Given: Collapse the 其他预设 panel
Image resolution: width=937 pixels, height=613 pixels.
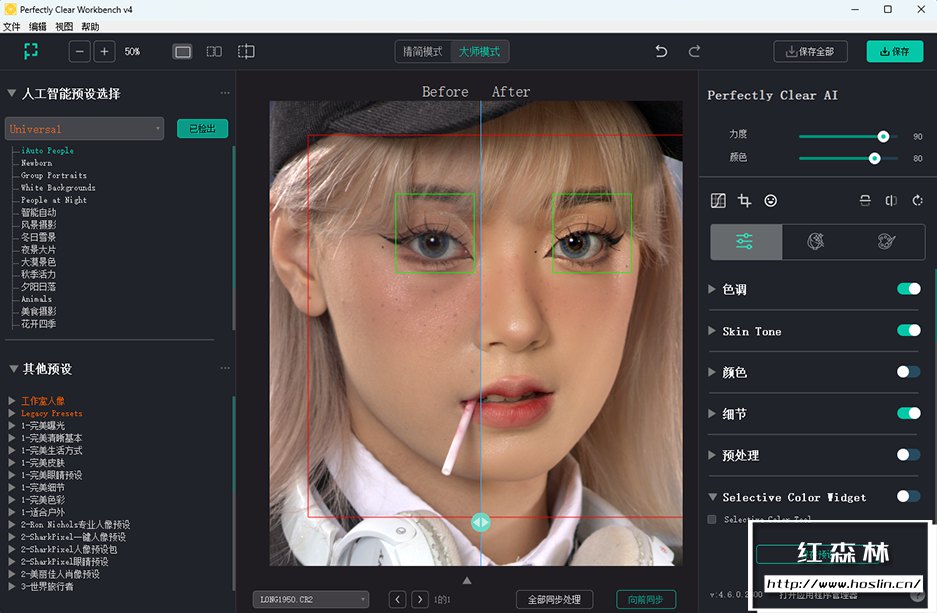Looking at the screenshot, I should (13, 369).
